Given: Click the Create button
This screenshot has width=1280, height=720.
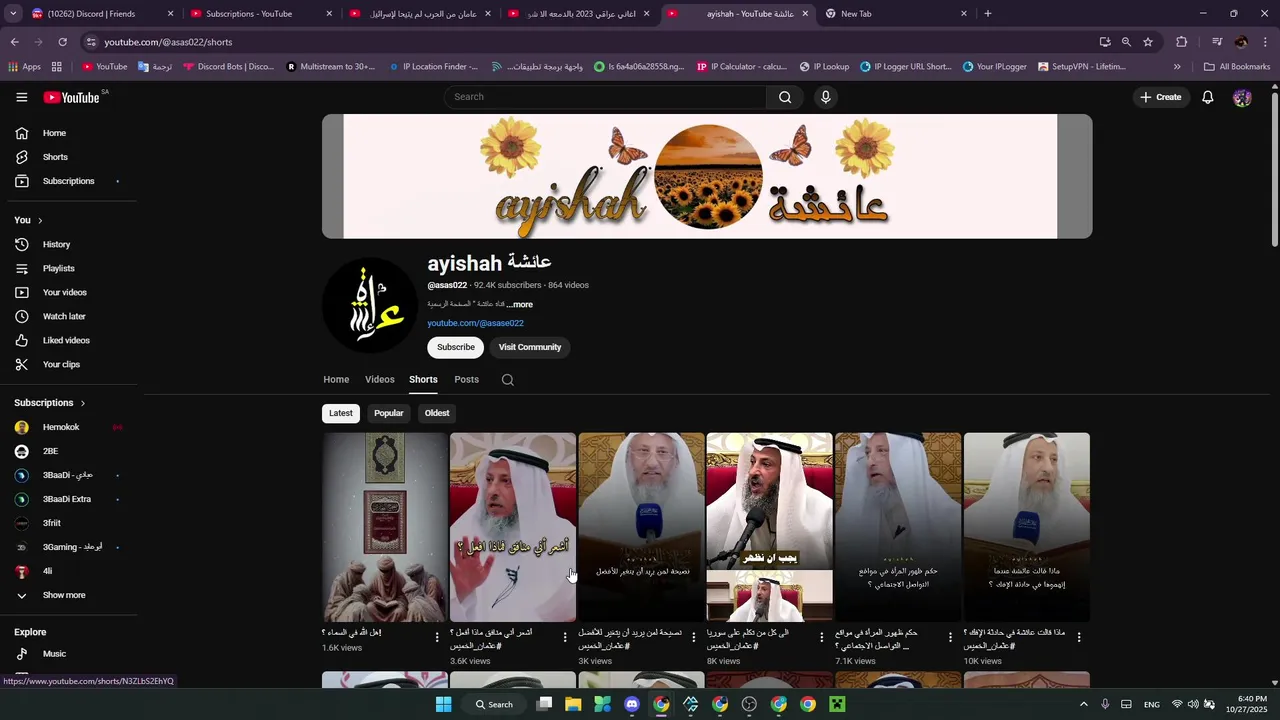Looking at the screenshot, I should coord(1161,97).
